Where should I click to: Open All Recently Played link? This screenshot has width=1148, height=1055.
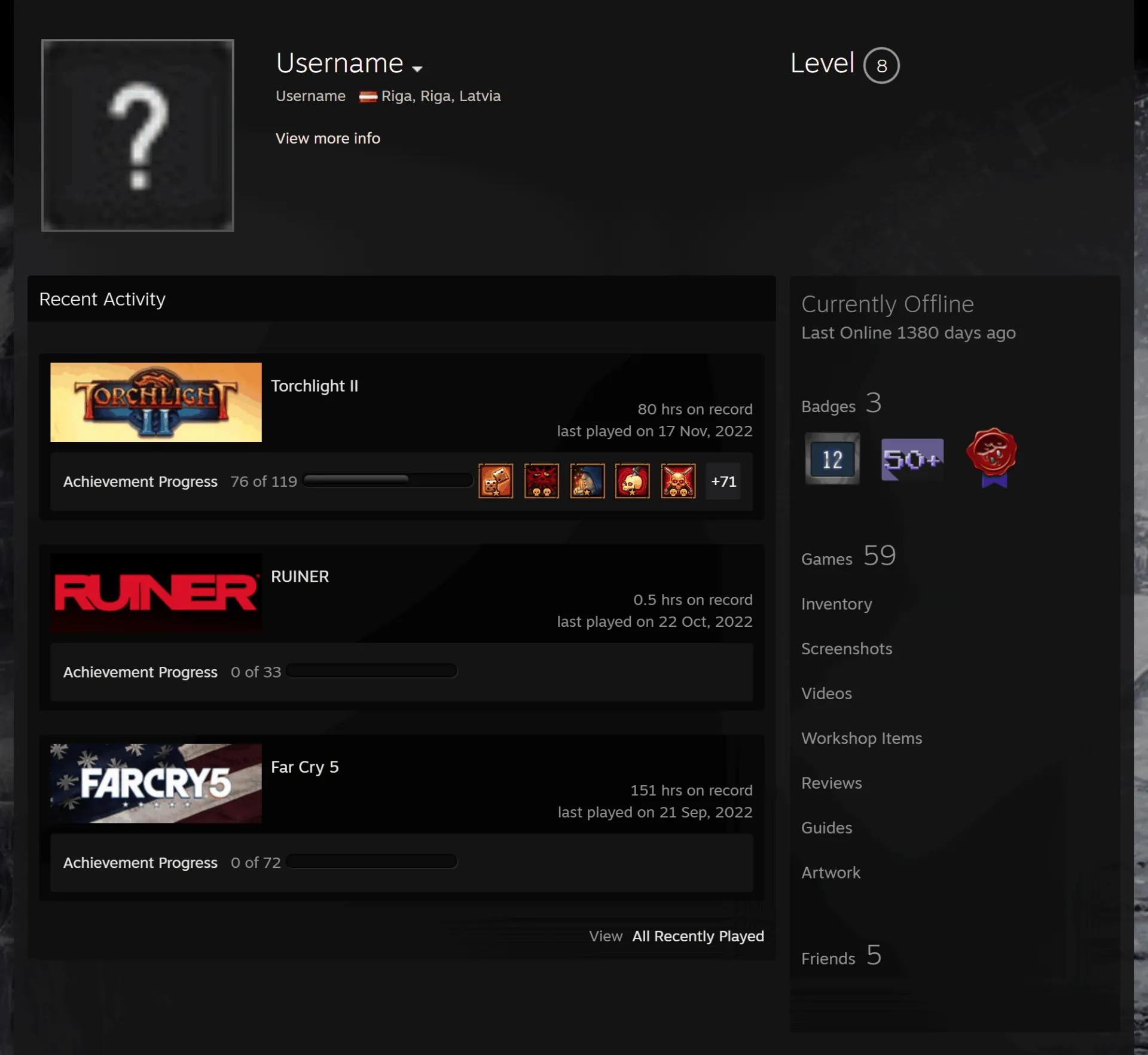tap(698, 936)
